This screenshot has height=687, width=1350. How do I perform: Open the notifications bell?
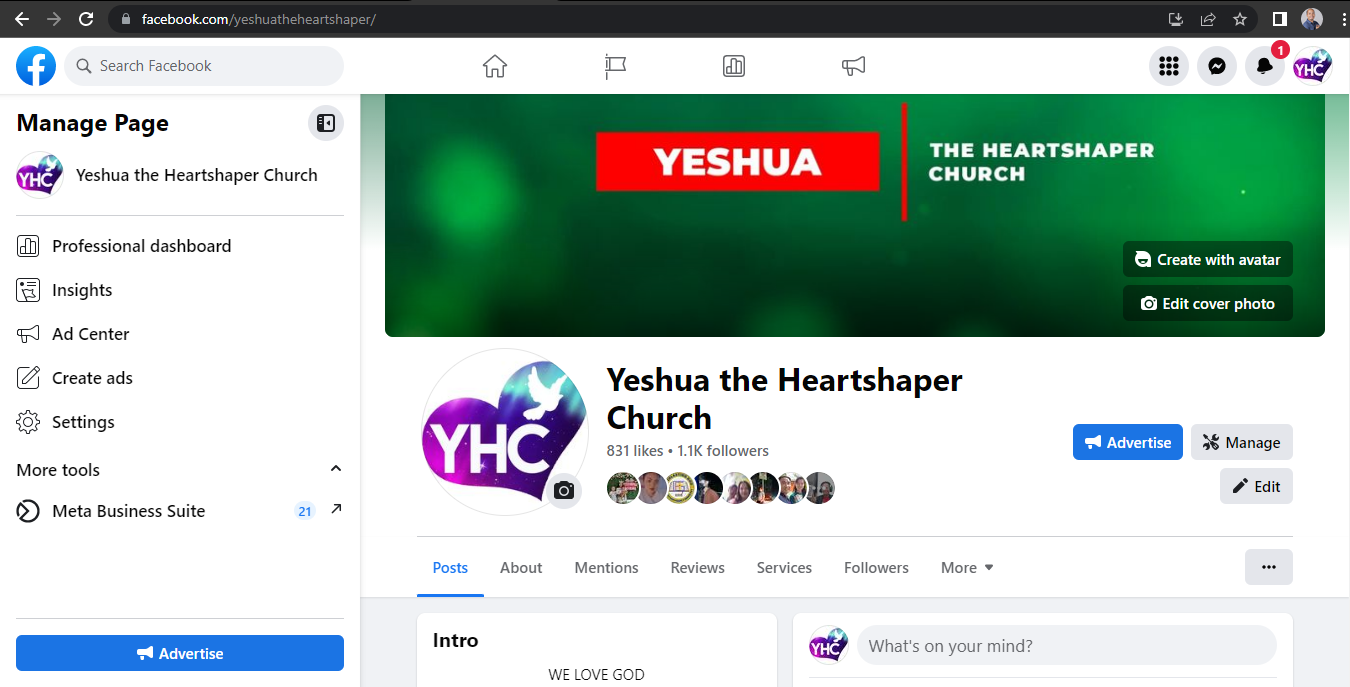tap(1265, 66)
